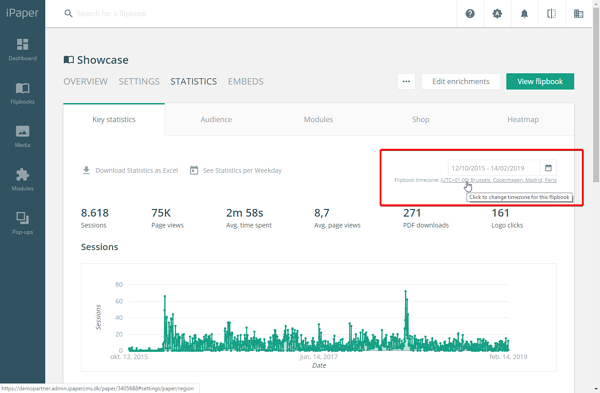Click the download arrow icon for Excel statistics

point(86,170)
